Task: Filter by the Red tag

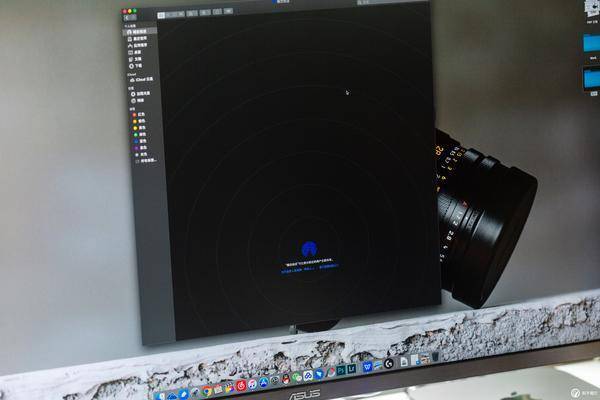Action: (139, 114)
